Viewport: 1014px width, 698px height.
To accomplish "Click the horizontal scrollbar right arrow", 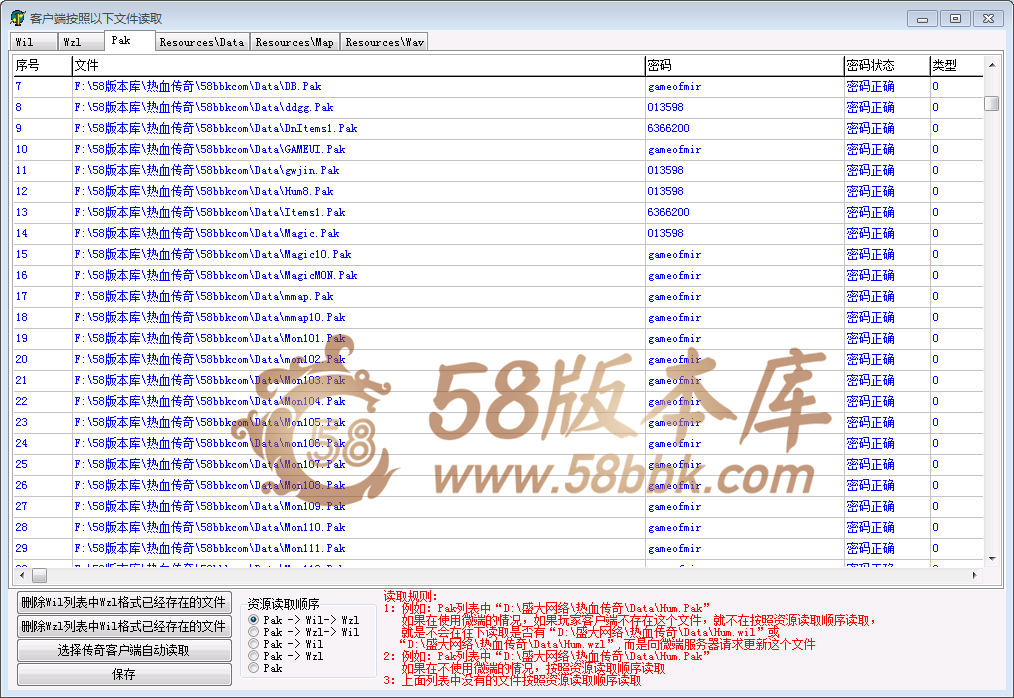I will [x=976, y=576].
